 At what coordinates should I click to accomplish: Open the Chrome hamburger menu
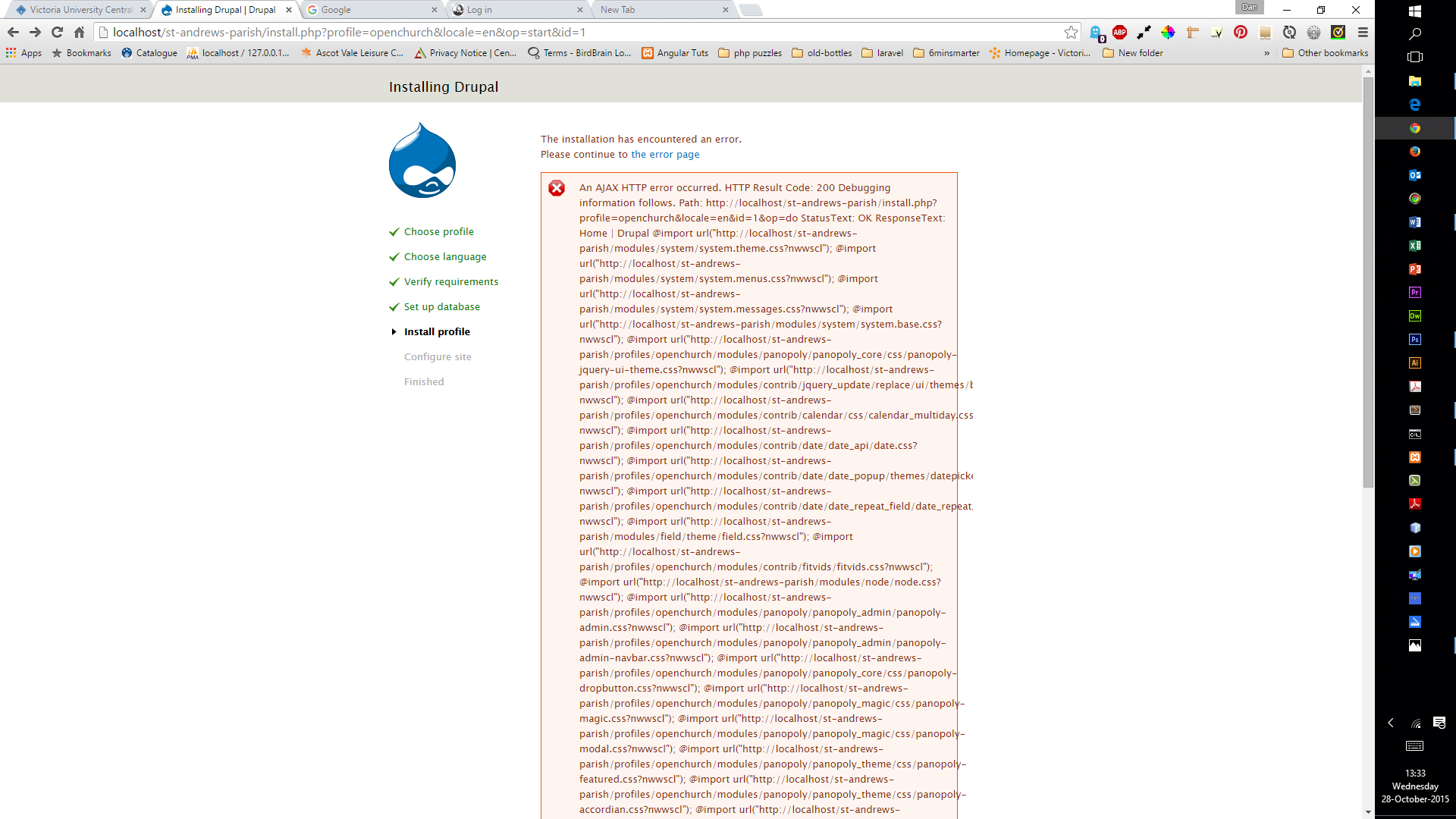(x=1363, y=32)
